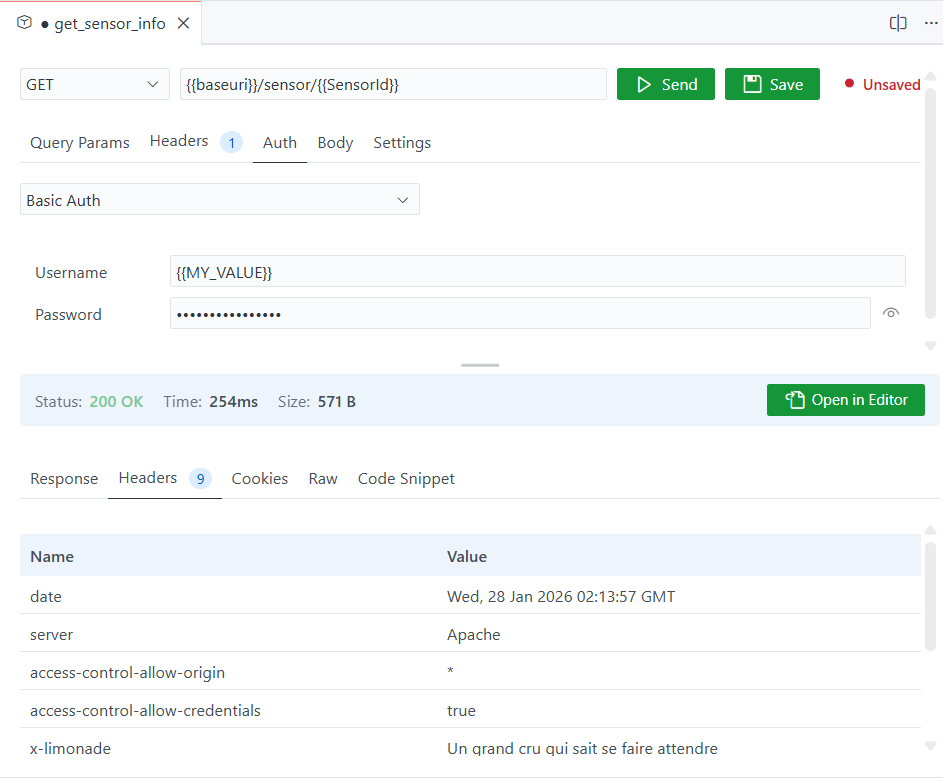Open the more actions ellipsis menu
The width and height of the screenshot is (943, 778).
coord(931,22)
